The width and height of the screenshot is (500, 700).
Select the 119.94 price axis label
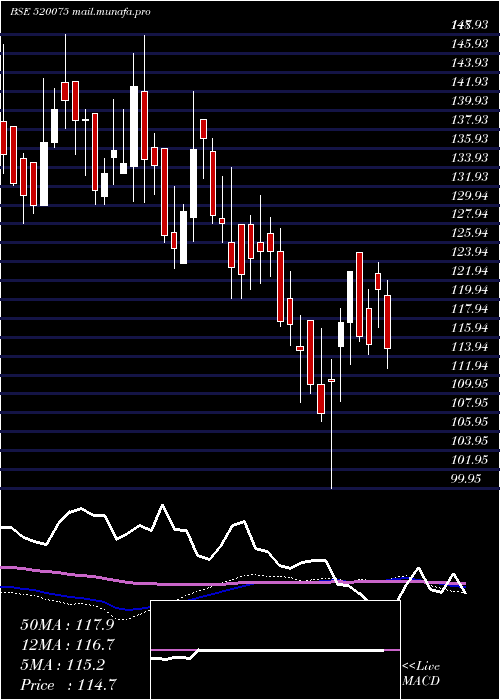pyautogui.click(x=469, y=290)
